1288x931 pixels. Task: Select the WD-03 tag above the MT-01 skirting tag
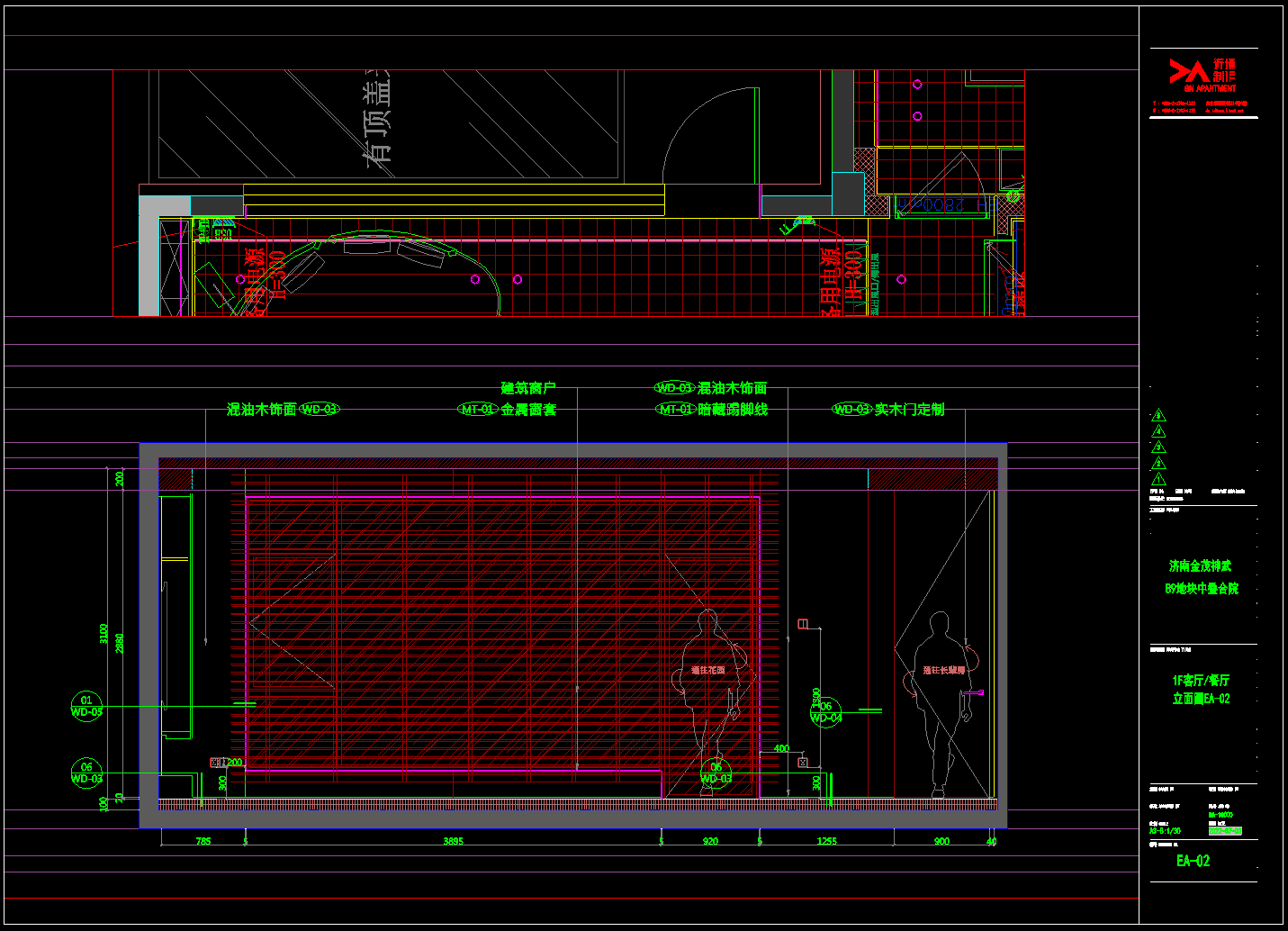click(675, 388)
